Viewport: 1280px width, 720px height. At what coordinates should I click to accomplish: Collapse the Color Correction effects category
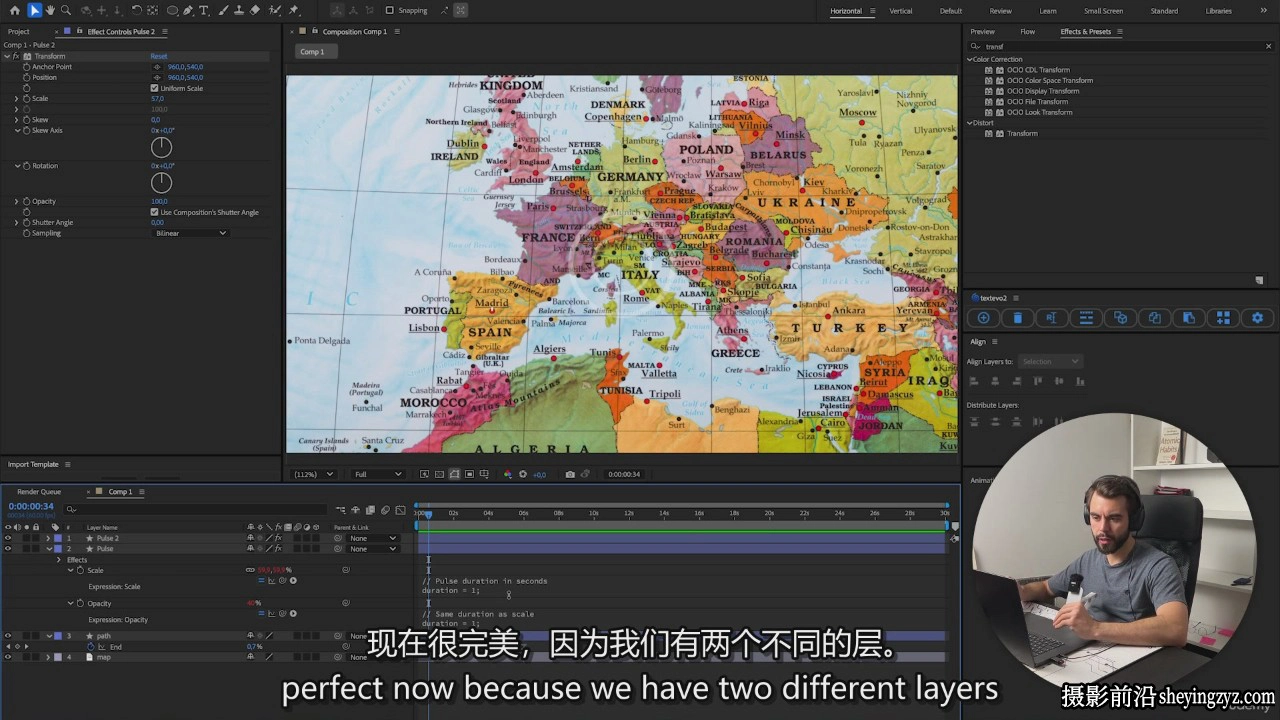pyautogui.click(x=970, y=59)
